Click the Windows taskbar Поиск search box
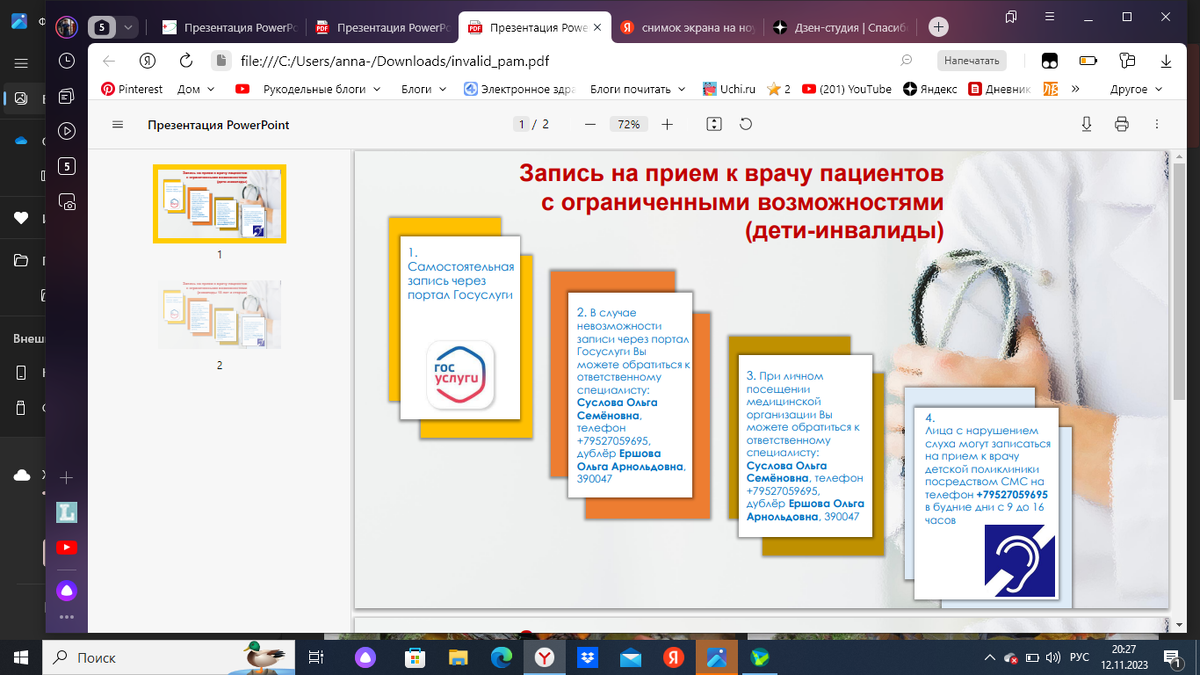This screenshot has height=675, width=1200. 168,657
